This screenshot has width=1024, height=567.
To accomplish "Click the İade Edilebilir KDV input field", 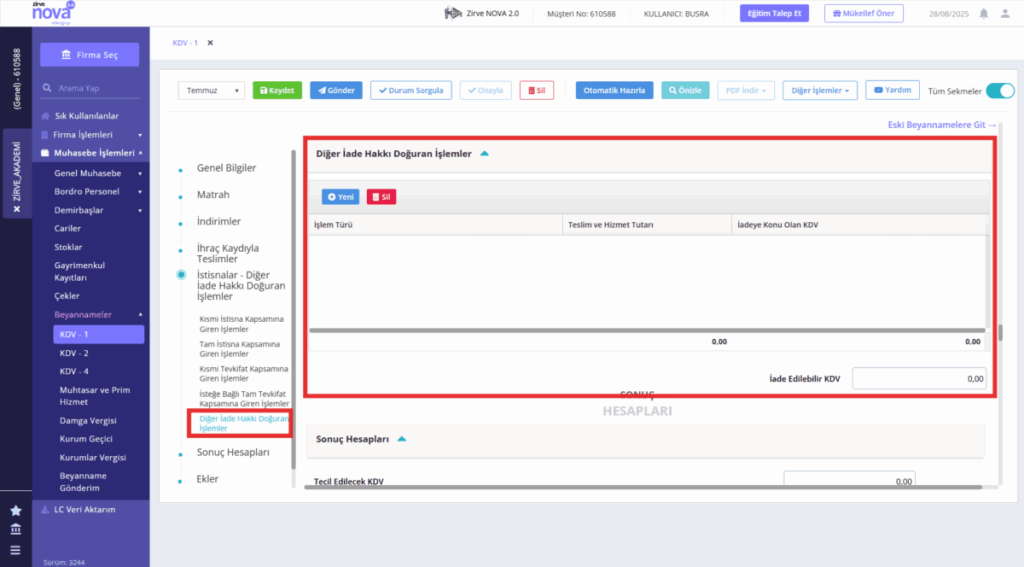I will point(919,379).
